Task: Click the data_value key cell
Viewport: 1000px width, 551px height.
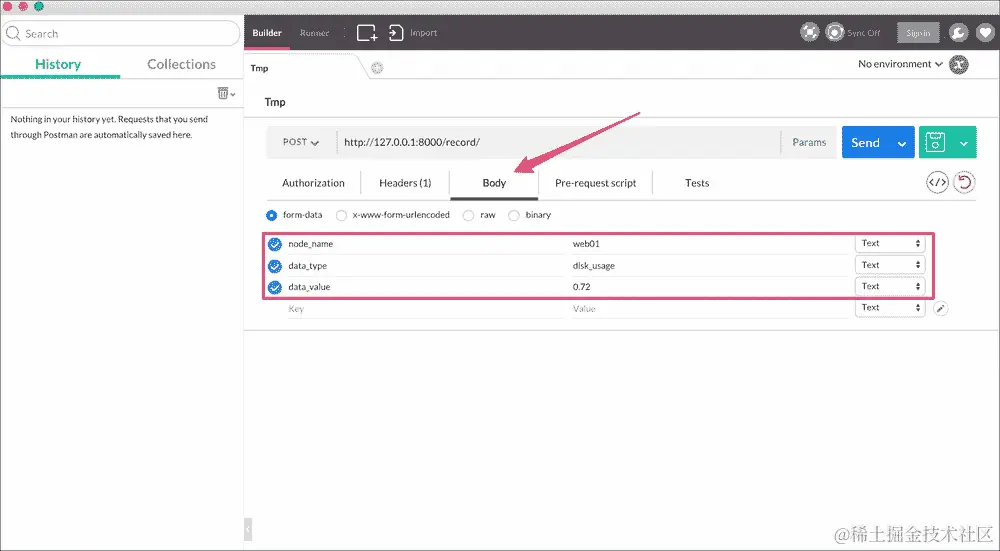Action: pyautogui.click(x=426, y=287)
